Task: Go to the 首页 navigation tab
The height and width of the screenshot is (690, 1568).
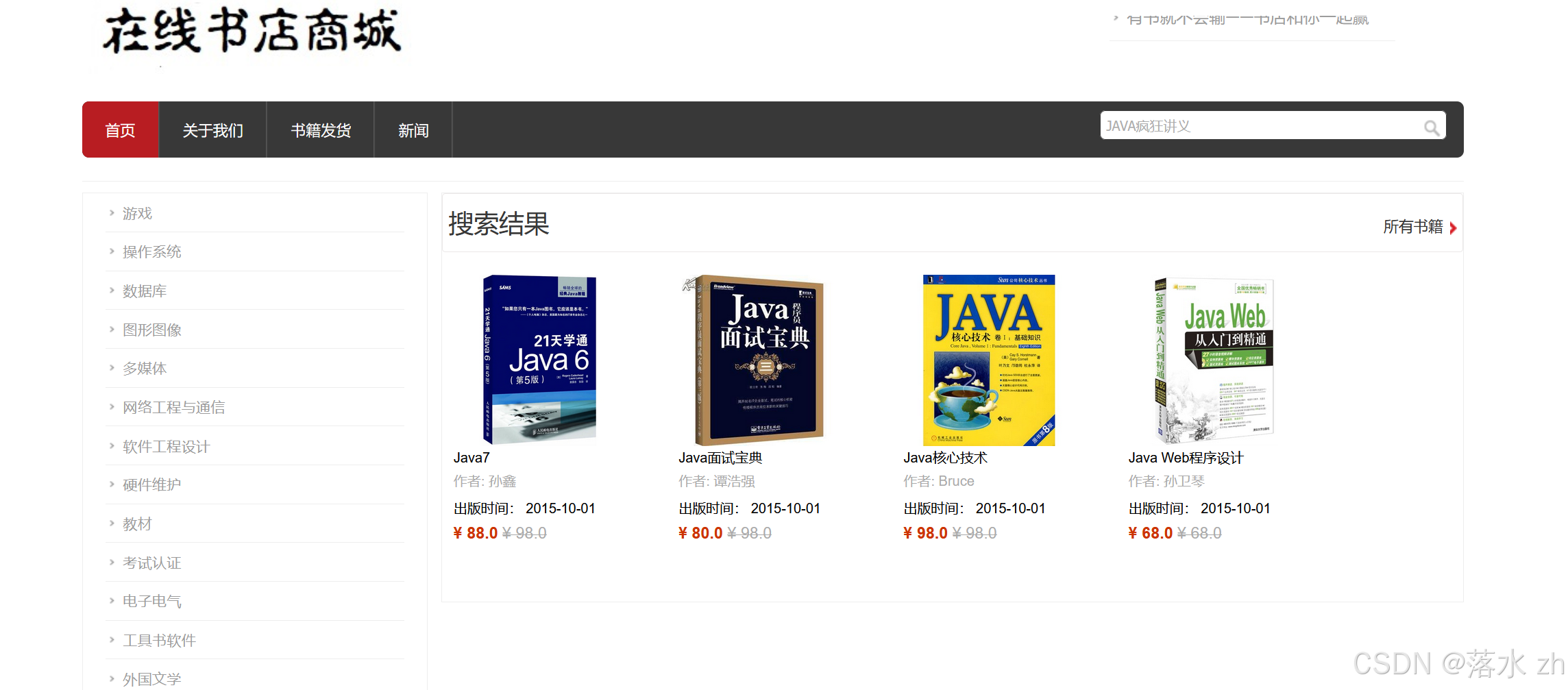Action: [121, 130]
